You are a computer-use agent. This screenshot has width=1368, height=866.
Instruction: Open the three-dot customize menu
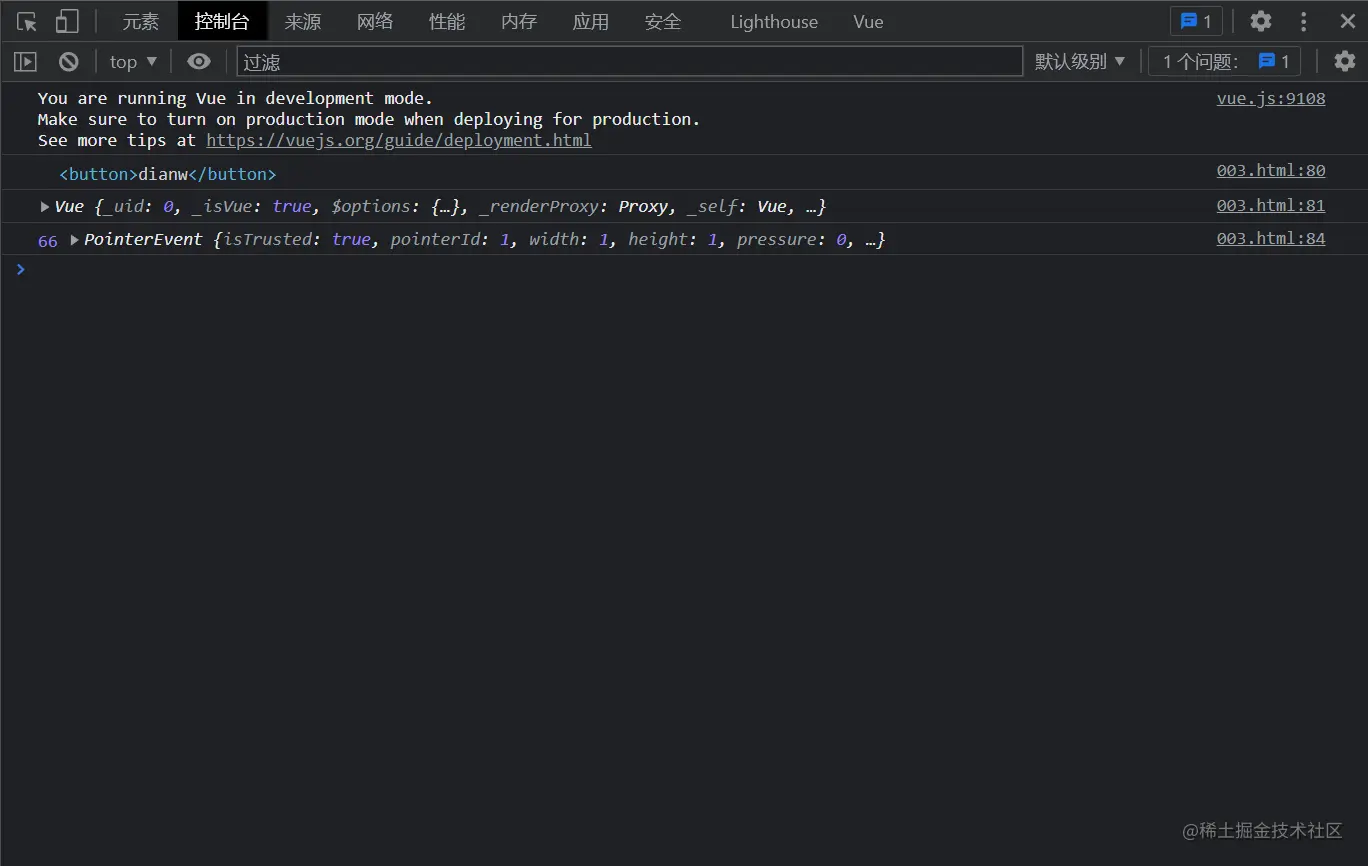coord(1303,21)
